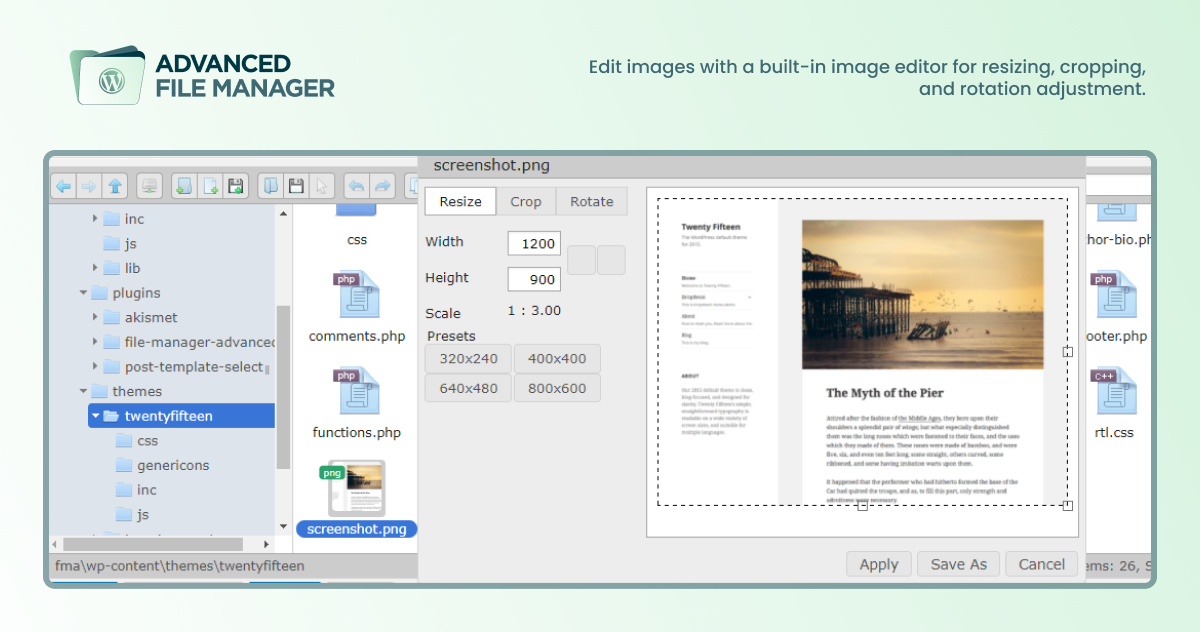Go to parent folder with up arrow icon
The image size is (1200, 632).
[x=115, y=185]
